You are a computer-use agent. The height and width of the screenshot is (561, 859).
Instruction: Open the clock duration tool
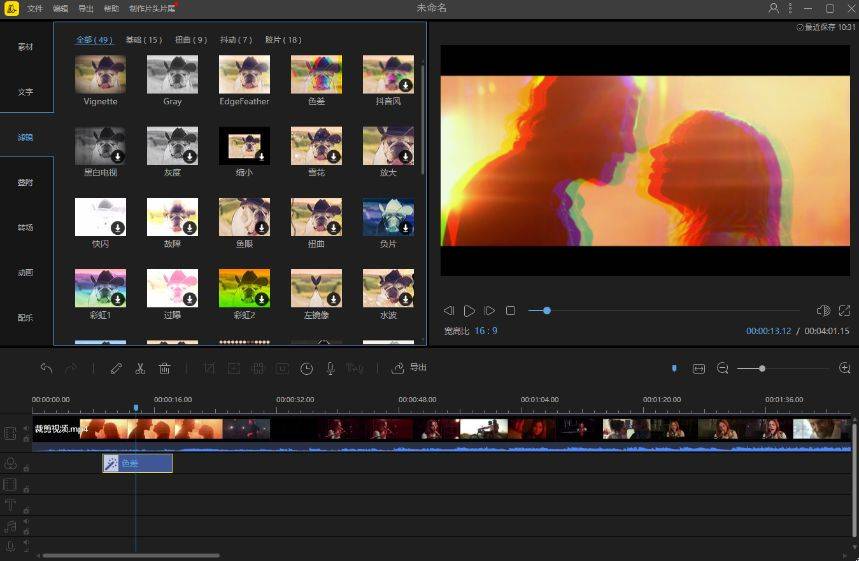click(x=306, y=368)
